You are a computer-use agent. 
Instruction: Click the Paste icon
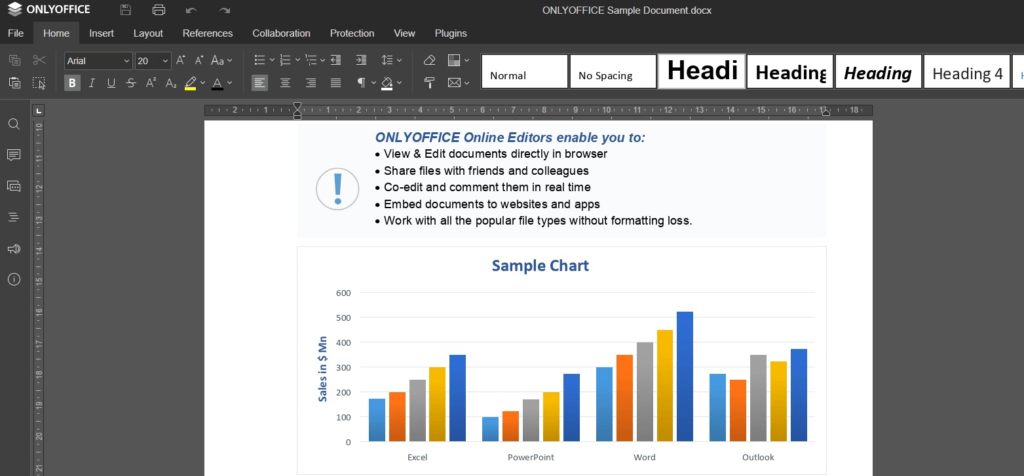point(14,83)
